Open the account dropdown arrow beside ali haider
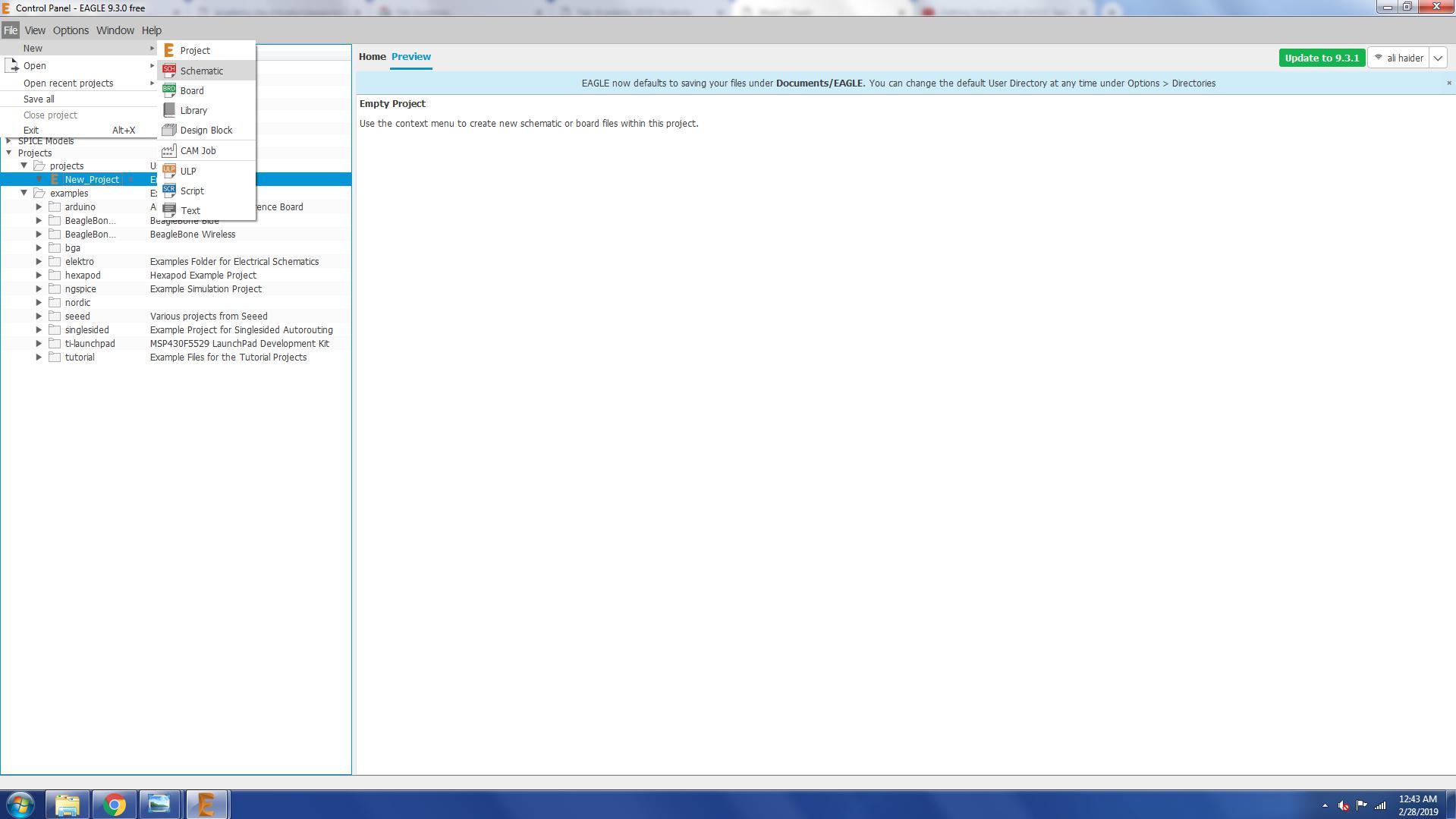This screenshot has width=1456, height=819. [x=1438, y=58]
